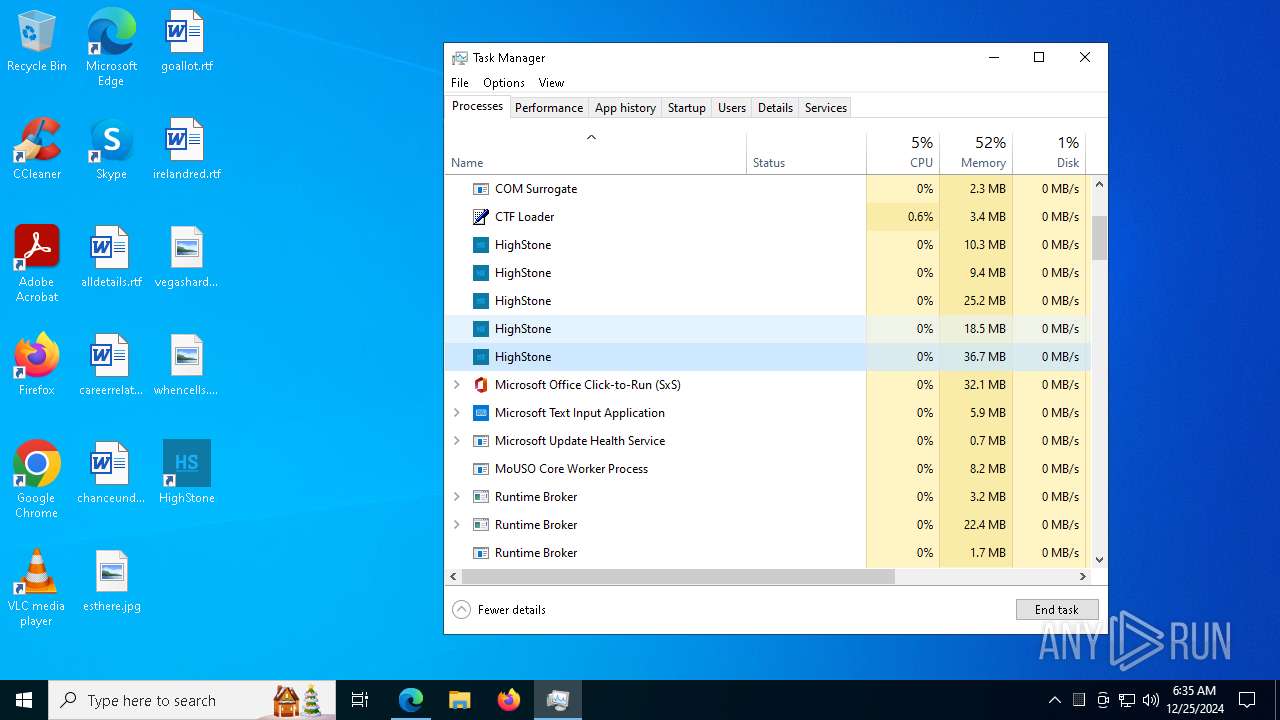Open Skype desktop shortcut

click(x=111, y=149)
